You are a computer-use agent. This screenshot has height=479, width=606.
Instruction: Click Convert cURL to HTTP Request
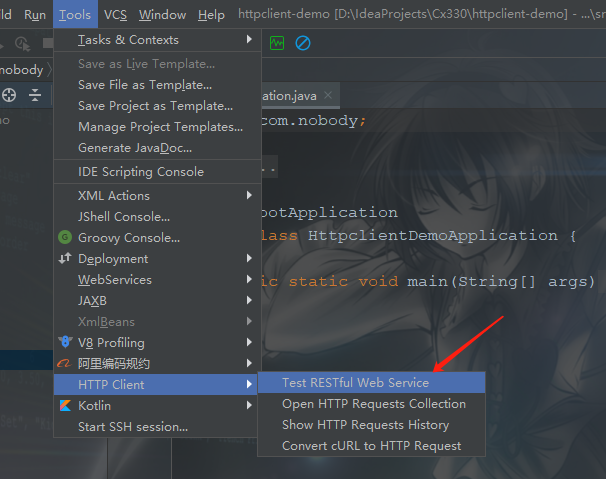pyautogui.click(x=371, y=445)
